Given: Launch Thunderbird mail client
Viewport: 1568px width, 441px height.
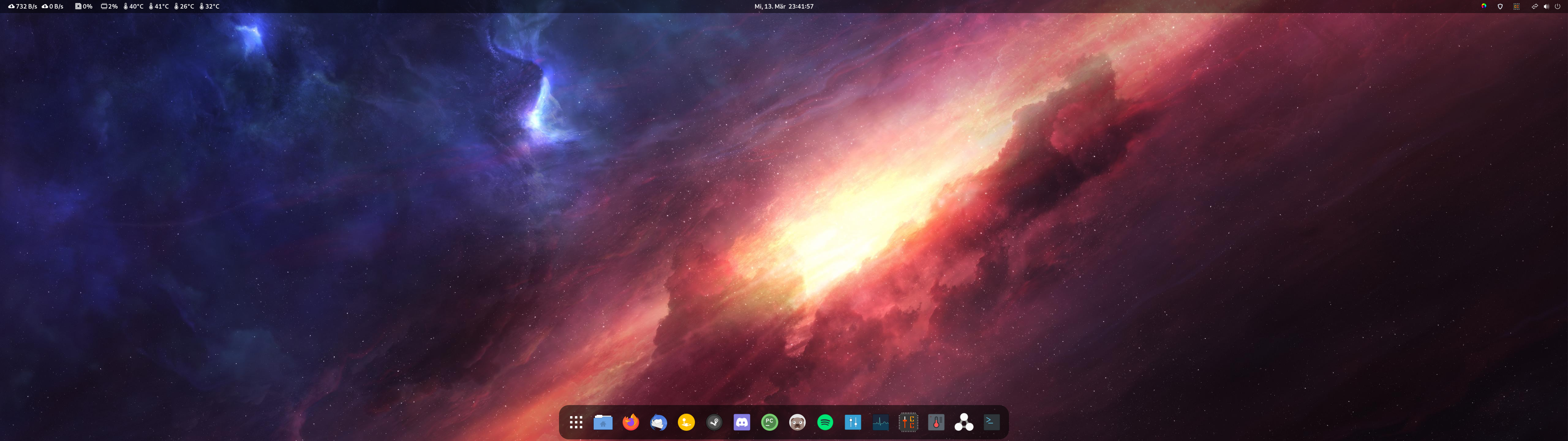Looking at the screenshot, I should 659,422.
